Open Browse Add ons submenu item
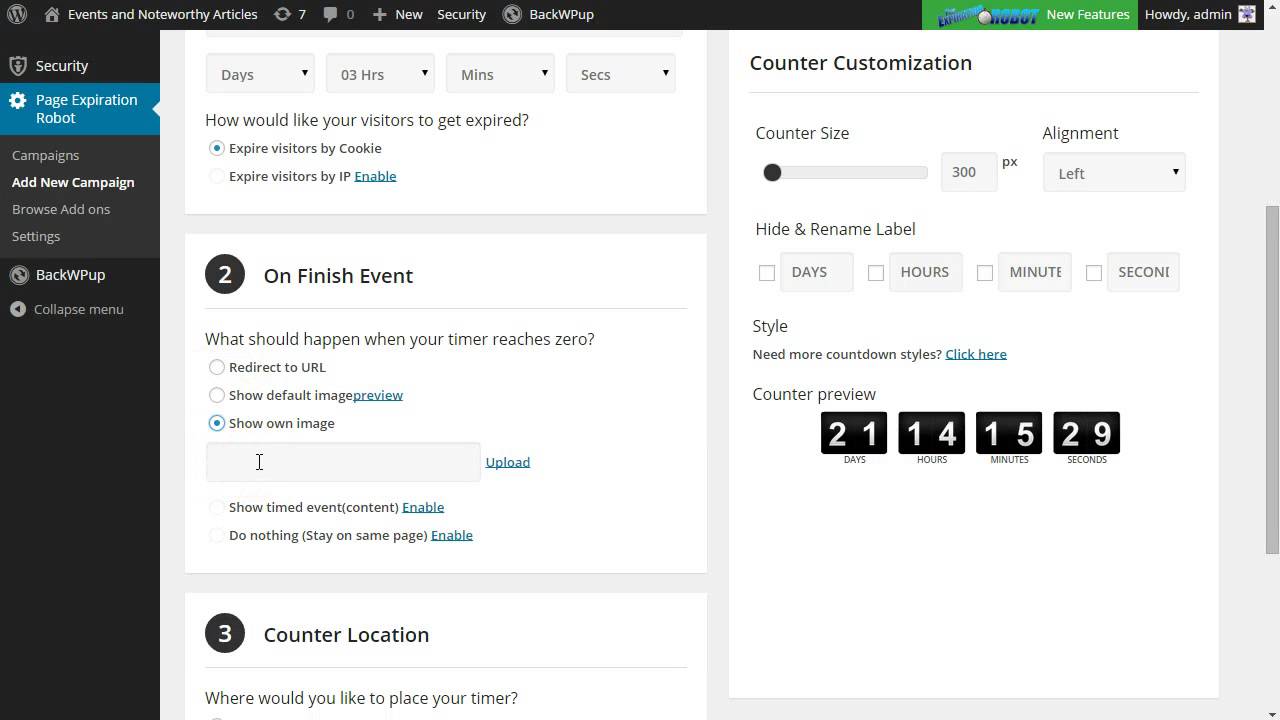The height and width of the screenshot is (720, 1280). coord(61,209)
